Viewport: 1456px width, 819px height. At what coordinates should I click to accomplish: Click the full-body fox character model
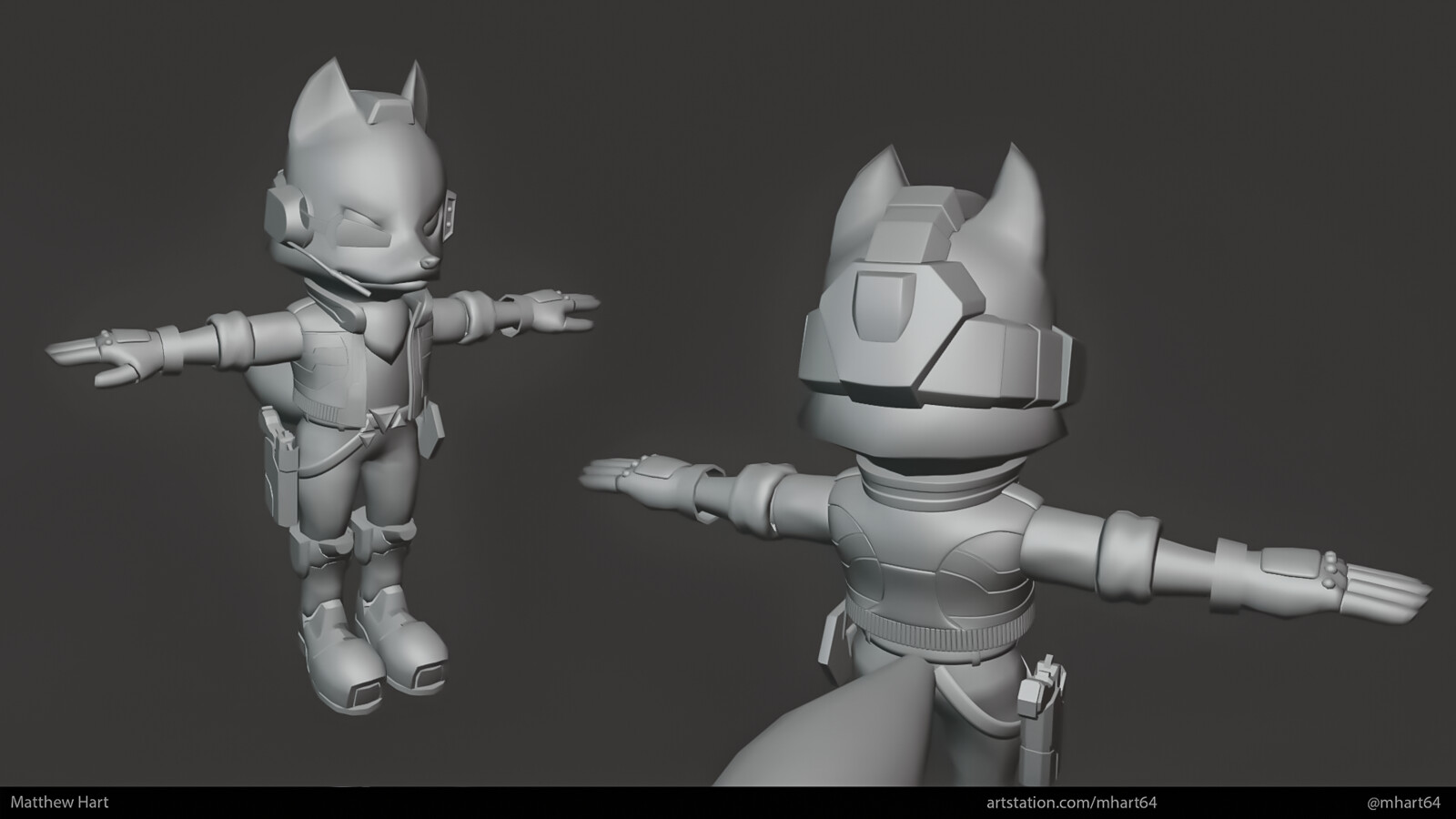click(x=355, y=382)
